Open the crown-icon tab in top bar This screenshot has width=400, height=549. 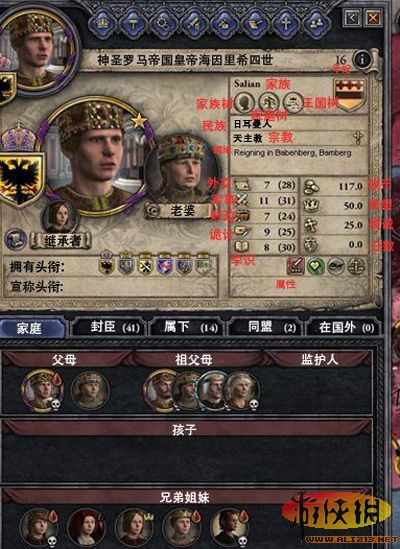click(103, 24)
